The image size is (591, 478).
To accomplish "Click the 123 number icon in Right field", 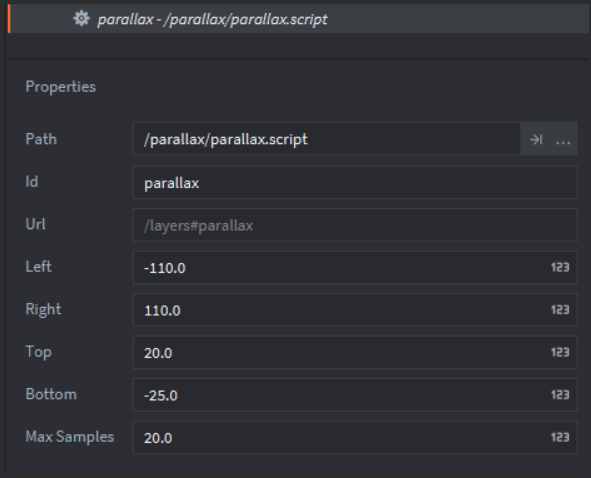I will click(560, 310).
